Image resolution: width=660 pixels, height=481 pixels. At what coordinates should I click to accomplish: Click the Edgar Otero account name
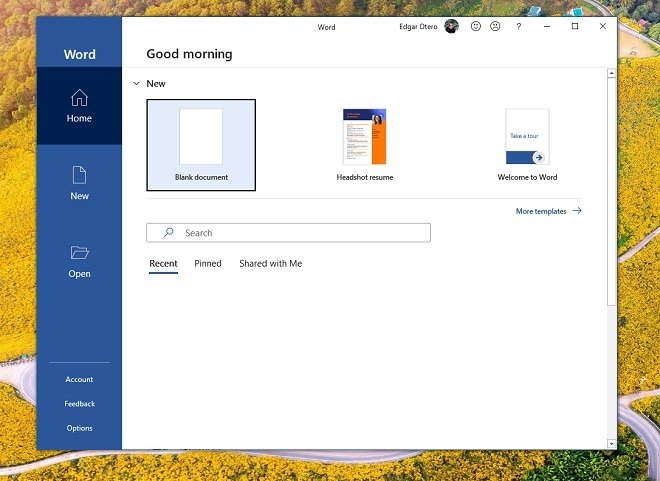point(418,27)
